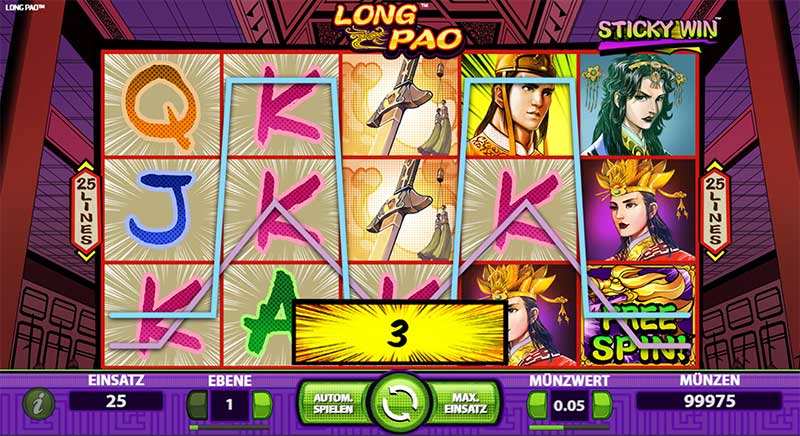This screenshot has height=436, width=800.
Task: Click the yellow win amount banner
Action: 399,333
